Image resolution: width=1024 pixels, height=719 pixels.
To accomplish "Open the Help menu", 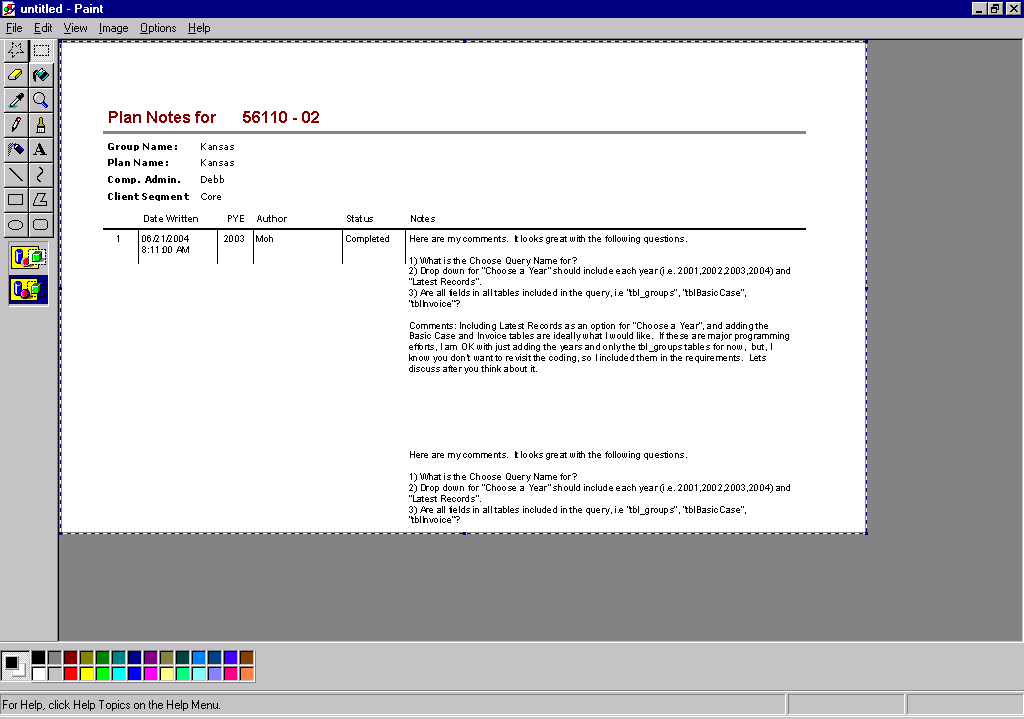I will pyautogui.click(x=199, y=28).
